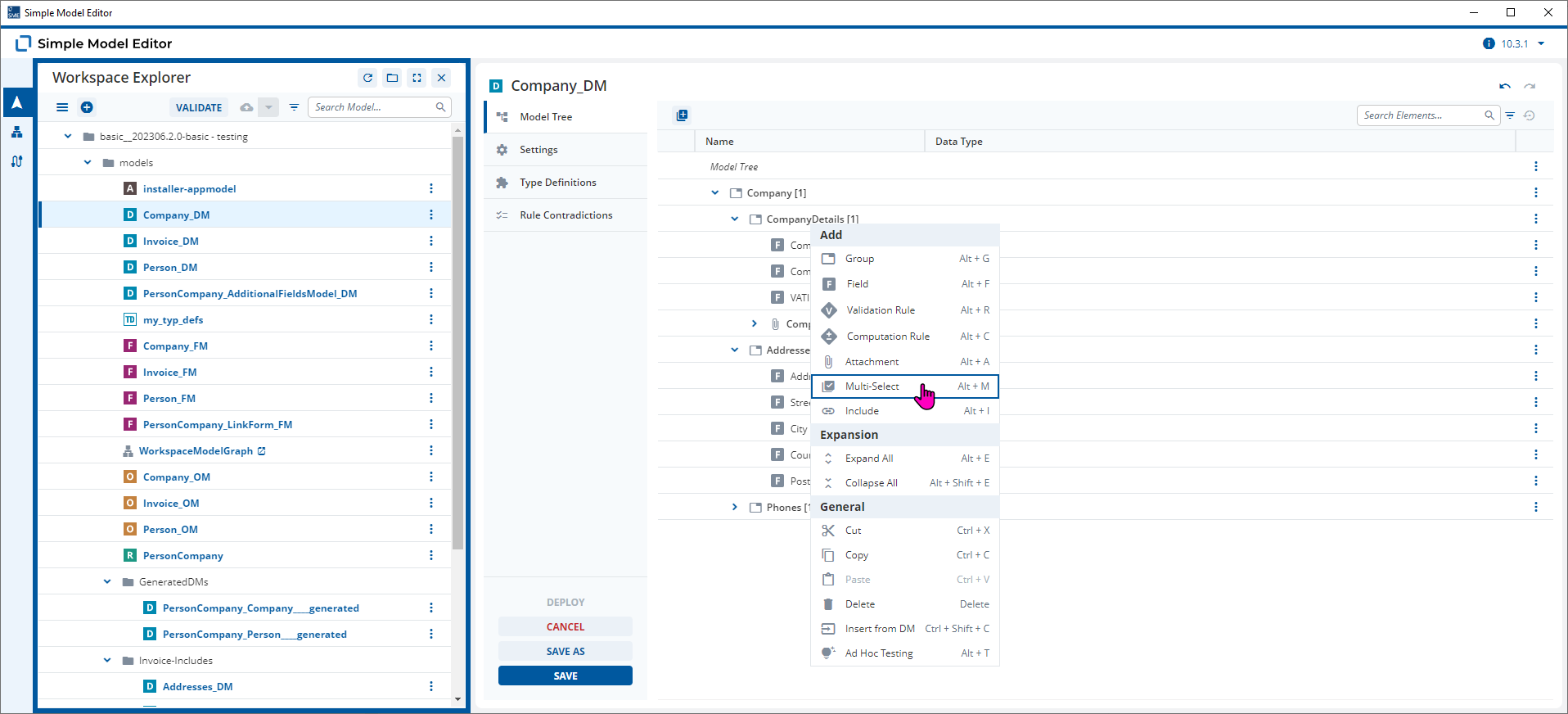Viewport: 1568px width, 714px height.
Task: Open the dropdown arrow next to VALIDATE
Action: pyautogui.click(x=268, y=107)
